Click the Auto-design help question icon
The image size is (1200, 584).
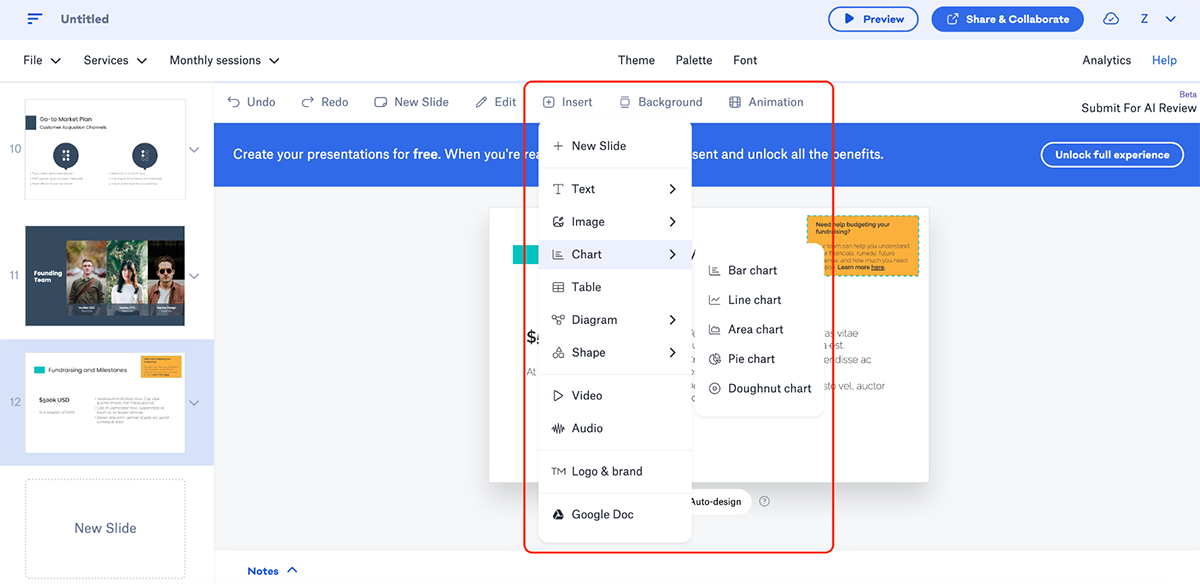point(765,501)
